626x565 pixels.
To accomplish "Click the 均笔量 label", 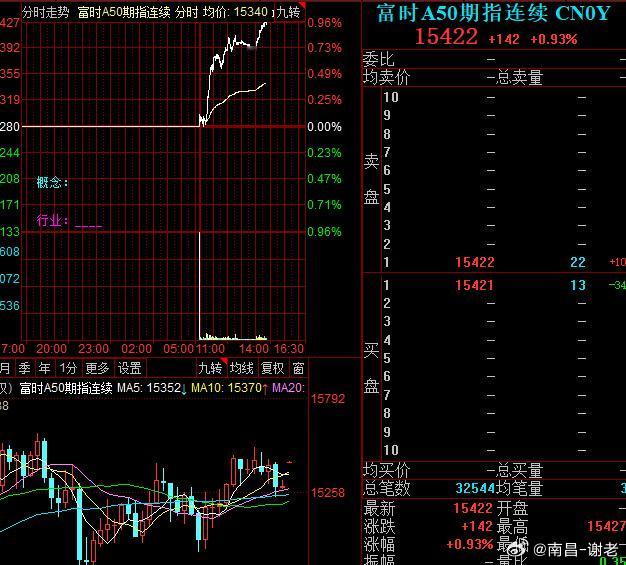I will click(x=519, y=488).
